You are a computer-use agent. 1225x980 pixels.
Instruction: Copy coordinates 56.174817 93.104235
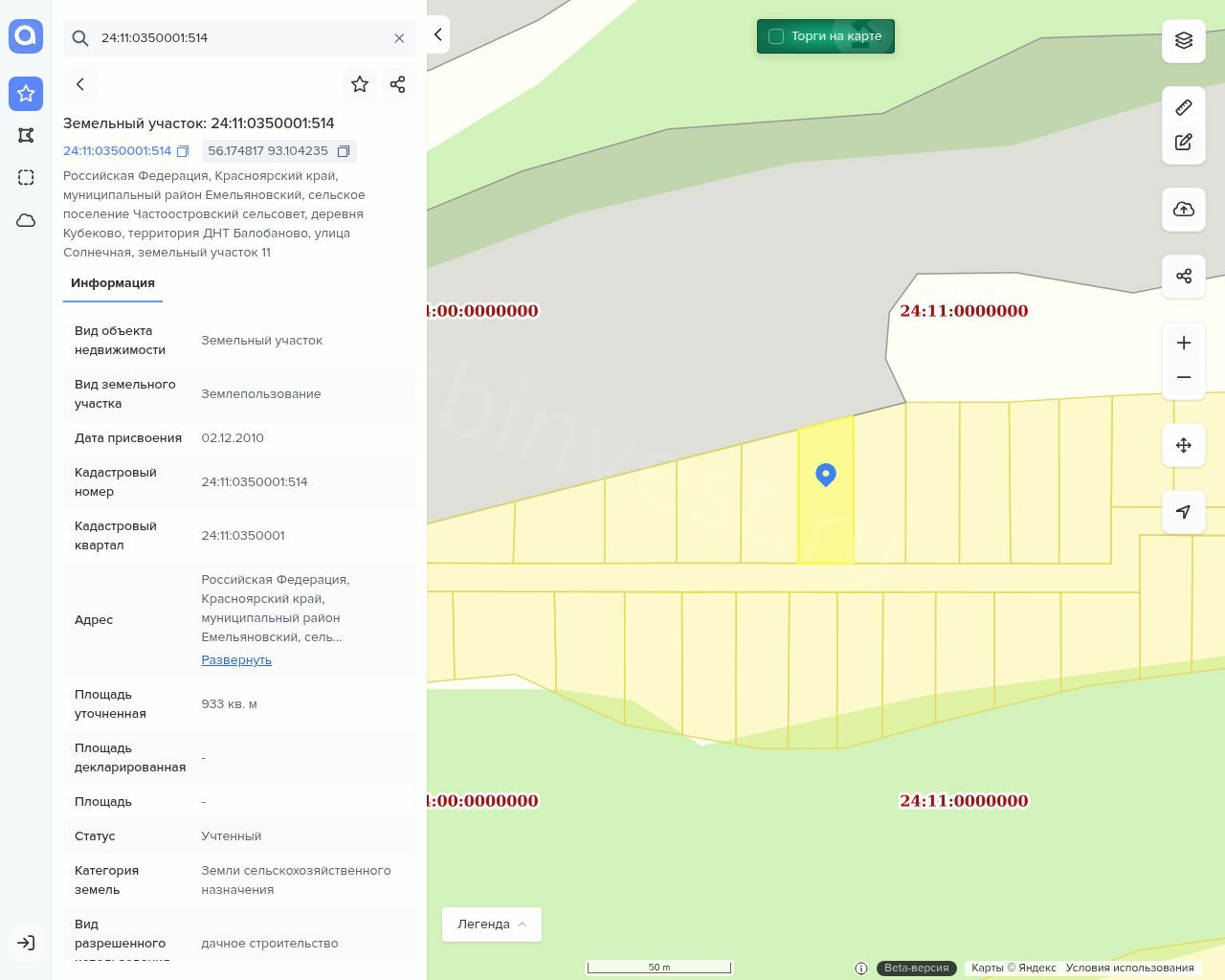344,151
